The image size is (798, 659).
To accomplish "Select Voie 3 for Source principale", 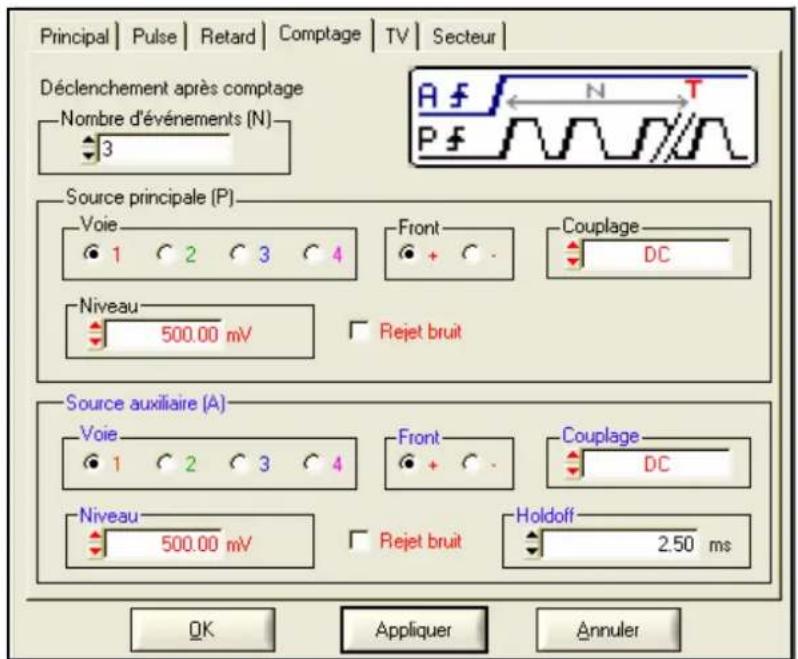I will point(238,253).
